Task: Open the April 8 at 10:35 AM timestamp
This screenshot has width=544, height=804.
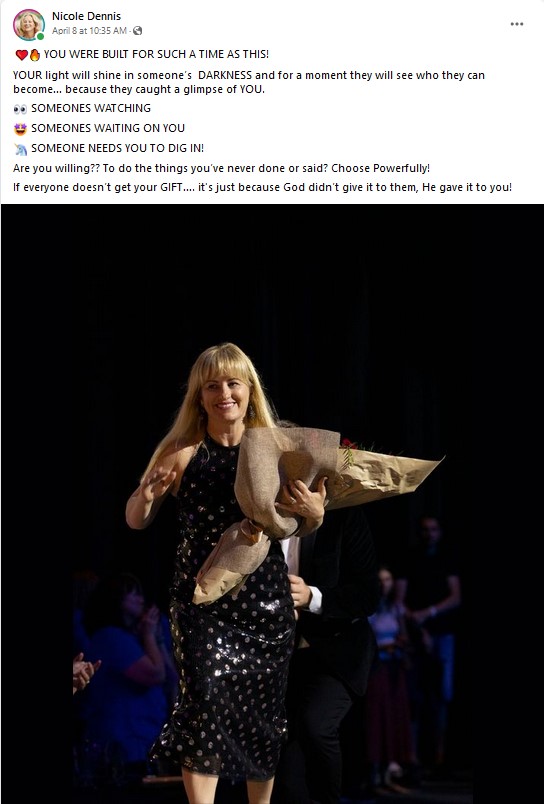Action: [89, 31]
